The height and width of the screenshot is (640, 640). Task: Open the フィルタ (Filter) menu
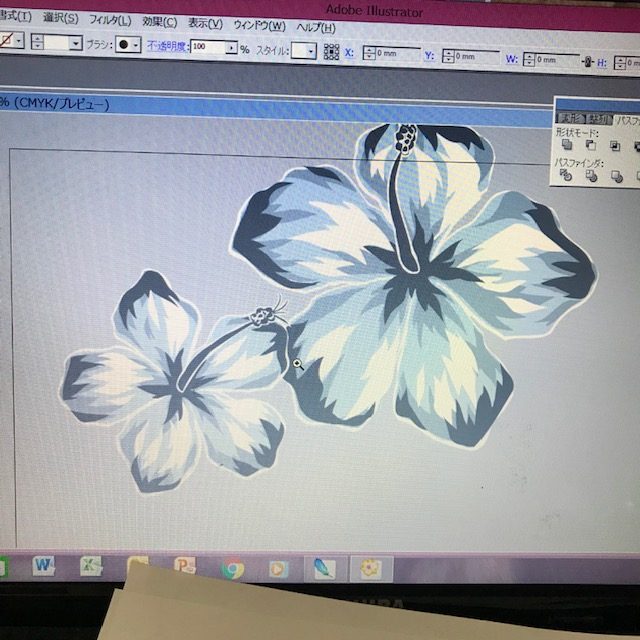[x=109, y=20]
